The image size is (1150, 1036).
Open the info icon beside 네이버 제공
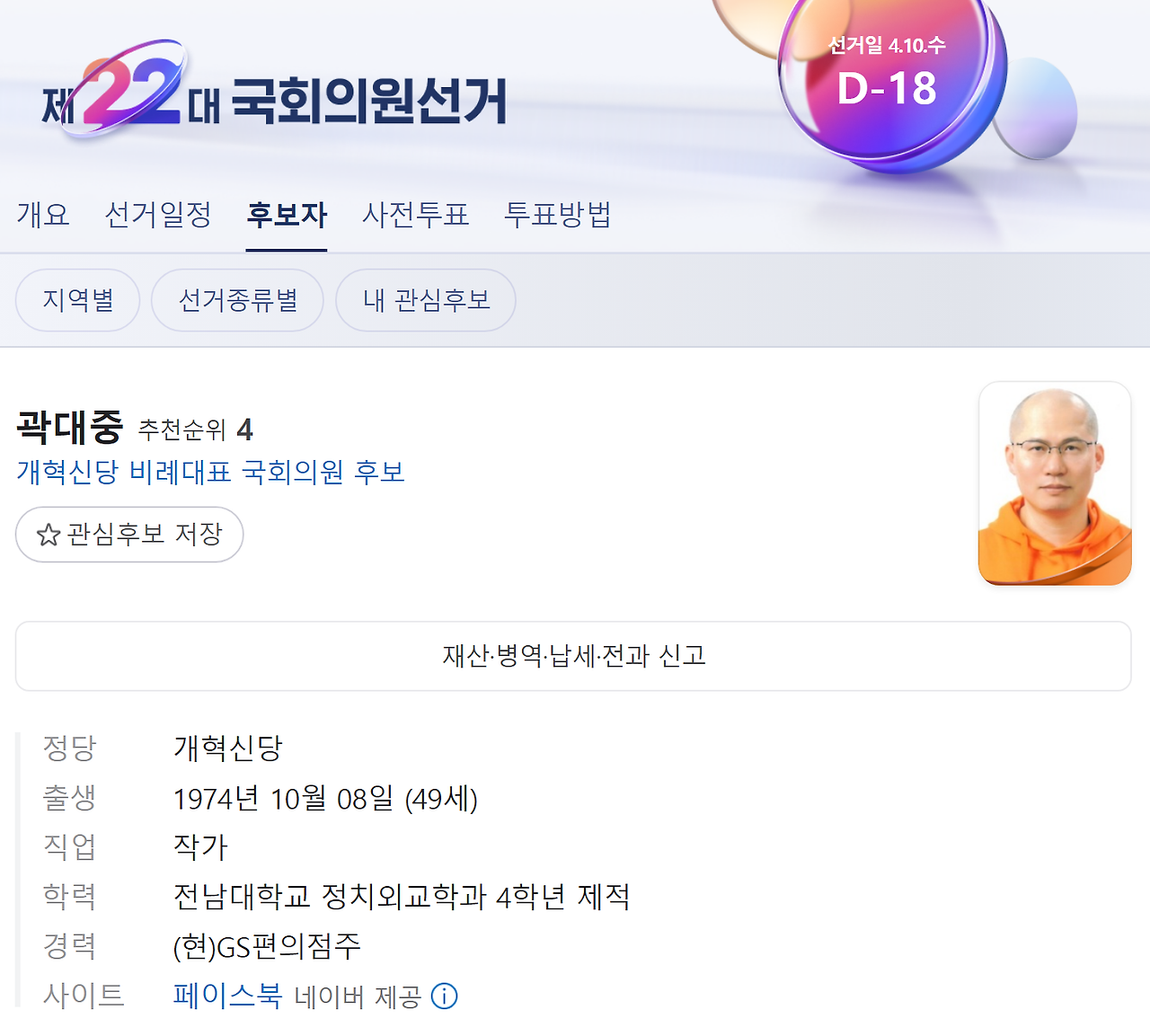pos(445,996)
